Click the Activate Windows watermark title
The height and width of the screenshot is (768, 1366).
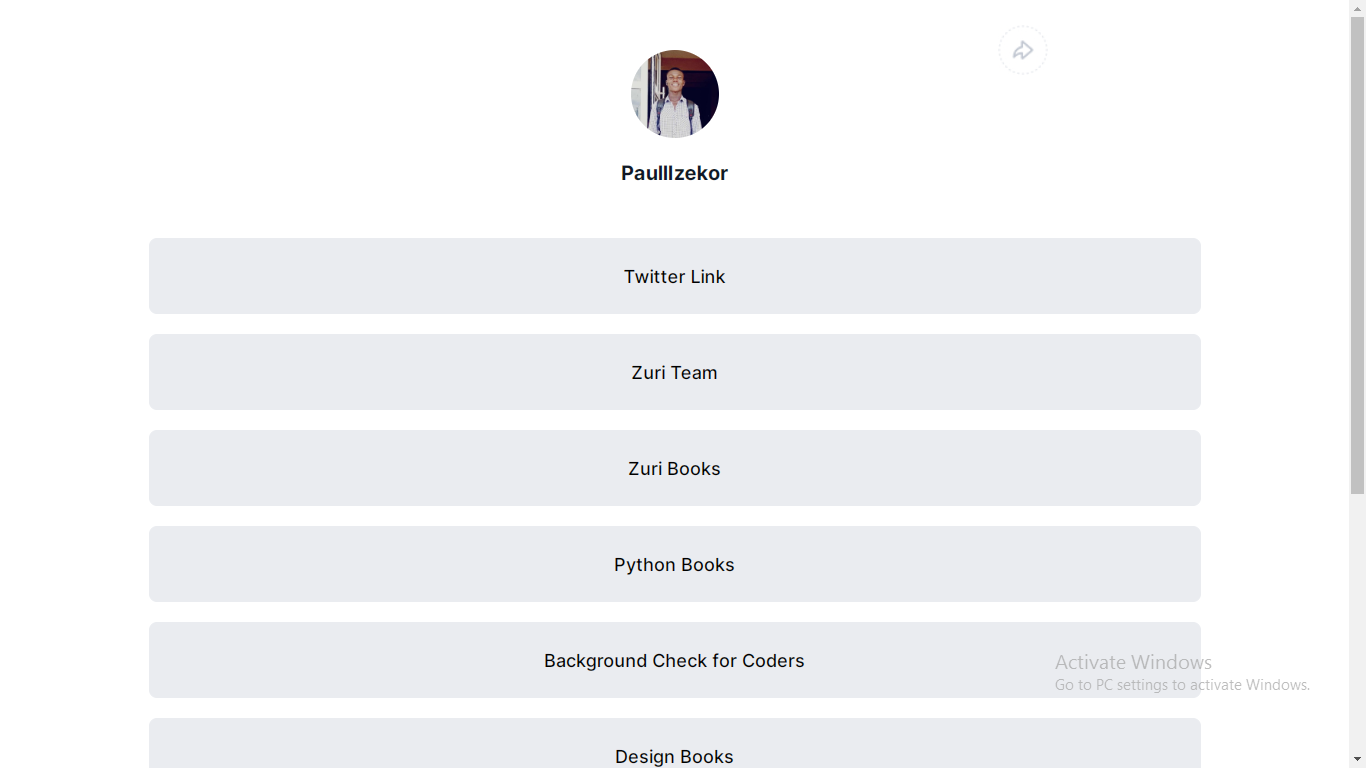pos(1133,662)
